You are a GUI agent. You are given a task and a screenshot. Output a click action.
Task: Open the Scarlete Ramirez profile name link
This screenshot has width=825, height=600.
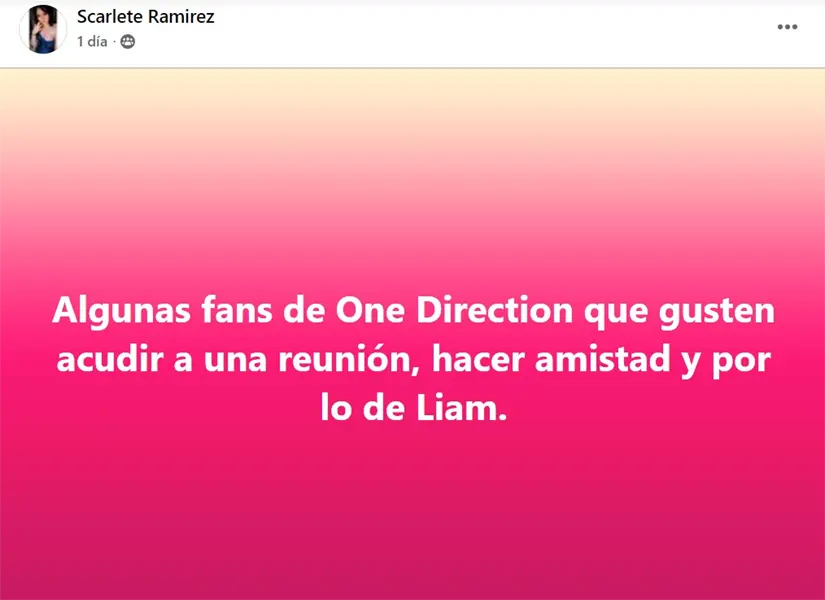(146, 17)
